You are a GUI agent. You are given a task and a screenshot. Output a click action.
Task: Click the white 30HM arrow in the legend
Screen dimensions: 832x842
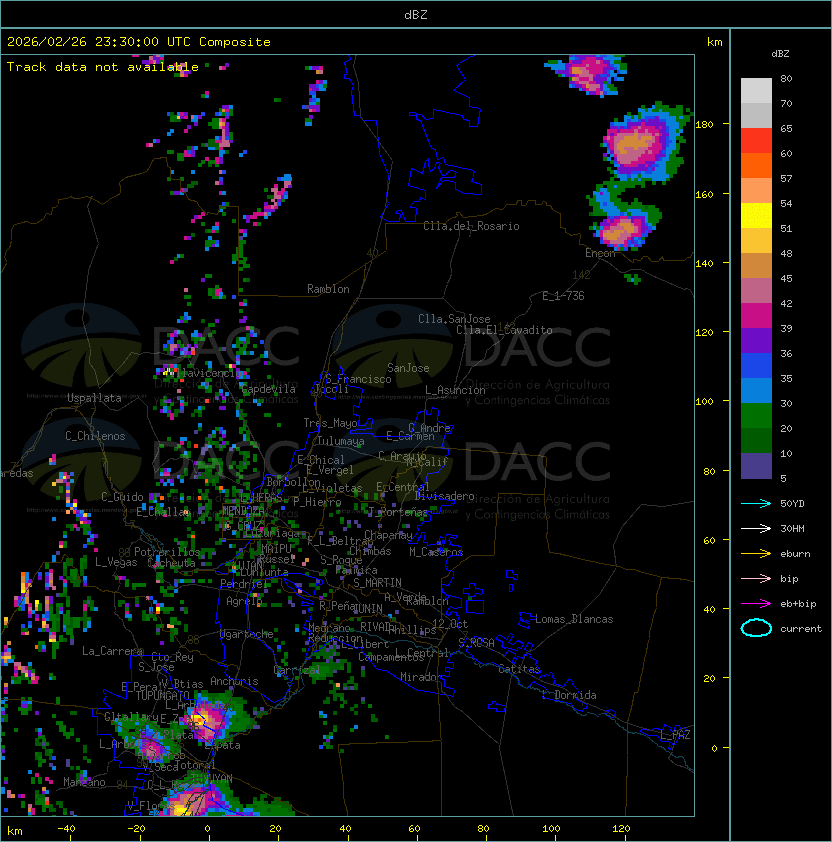tap(756, 528)
